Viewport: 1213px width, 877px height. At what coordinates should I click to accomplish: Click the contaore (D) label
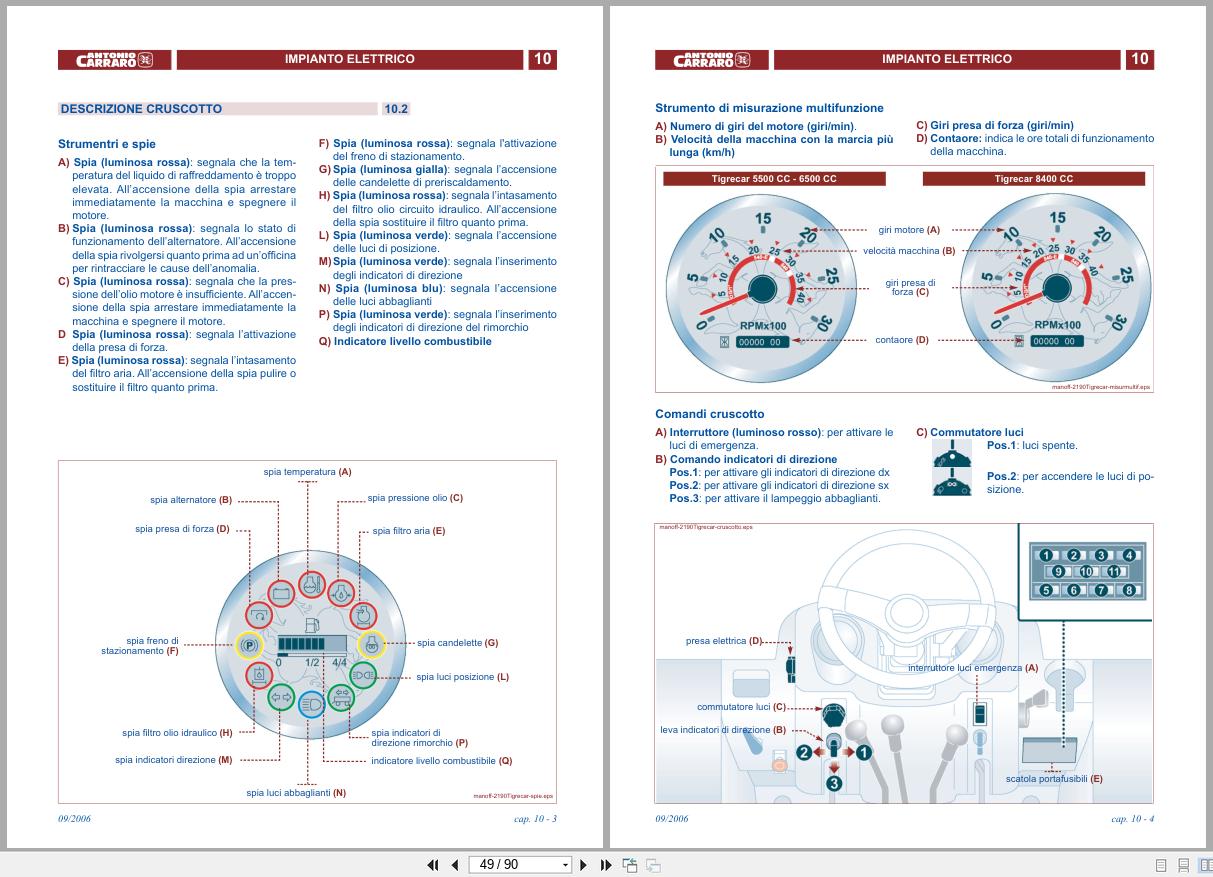click(x=902, y=340)
